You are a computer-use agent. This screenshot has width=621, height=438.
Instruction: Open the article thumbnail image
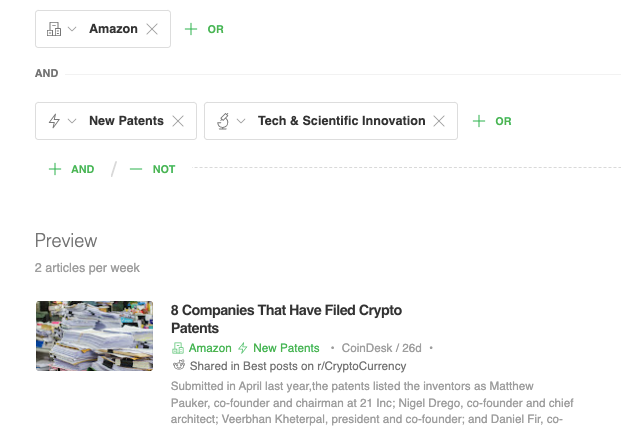(94, 336)
